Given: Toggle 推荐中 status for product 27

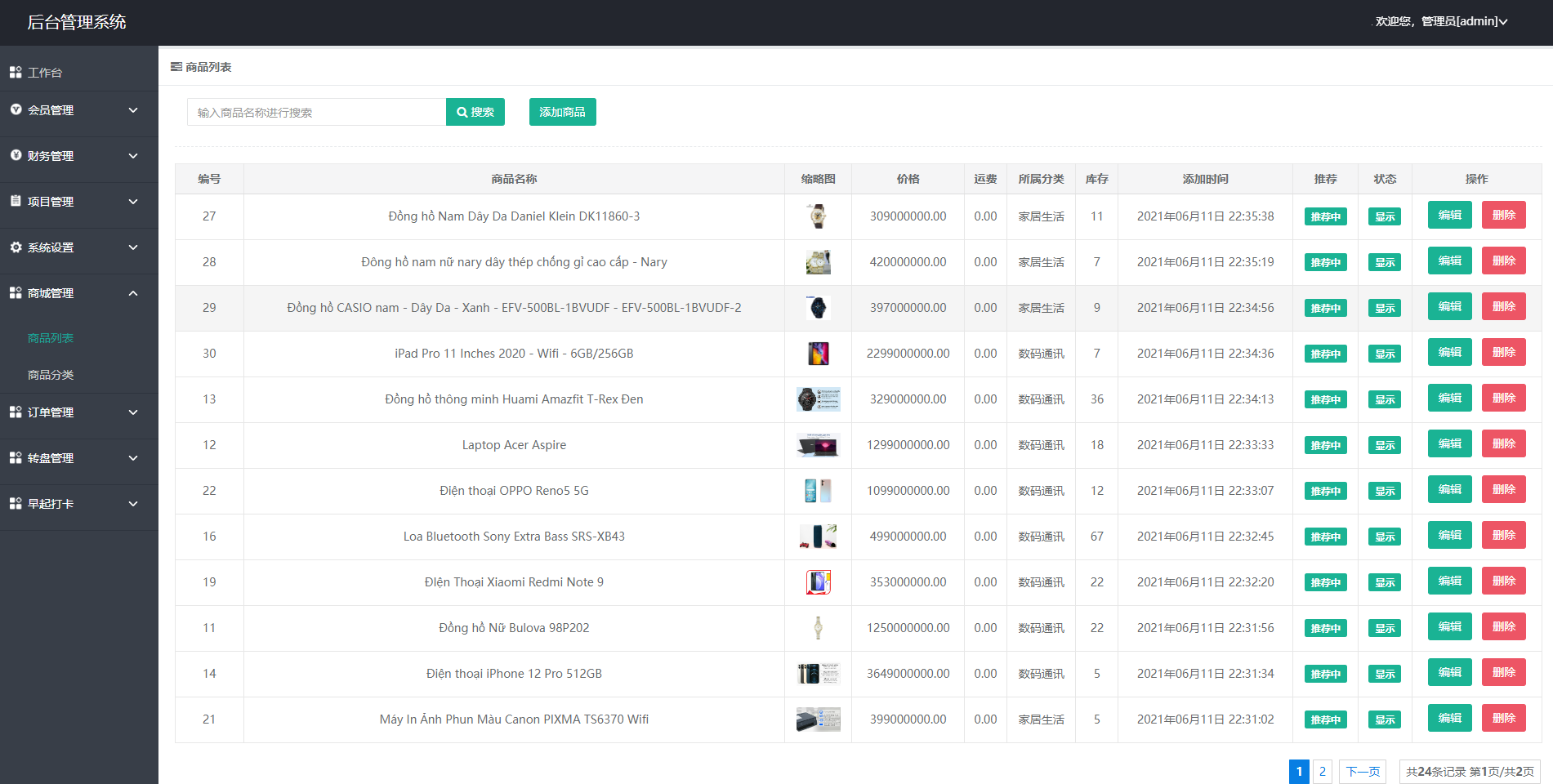Looking at the screenshot, I should point(1325,216).
